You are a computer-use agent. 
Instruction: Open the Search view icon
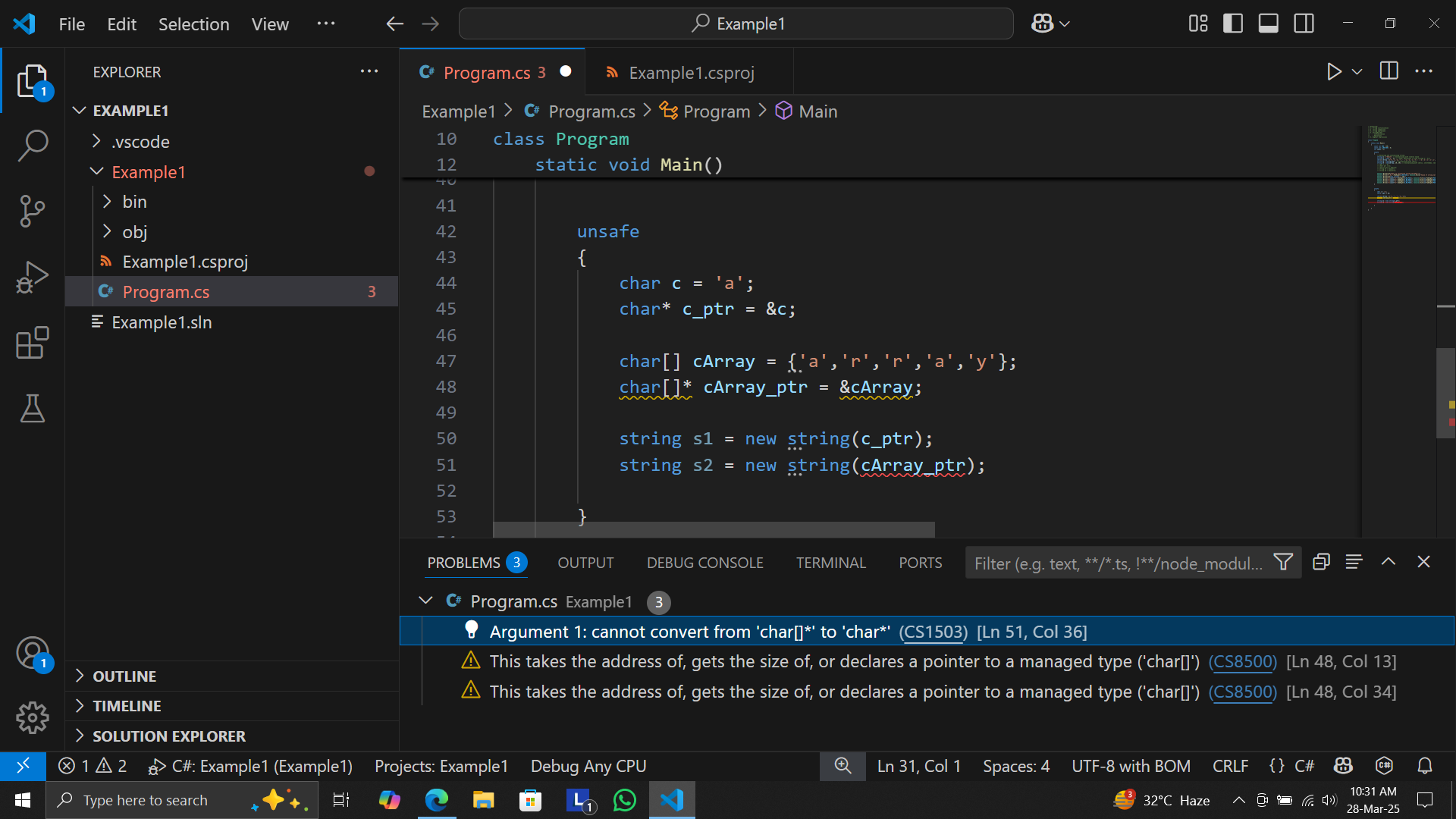tap(32, 146)
